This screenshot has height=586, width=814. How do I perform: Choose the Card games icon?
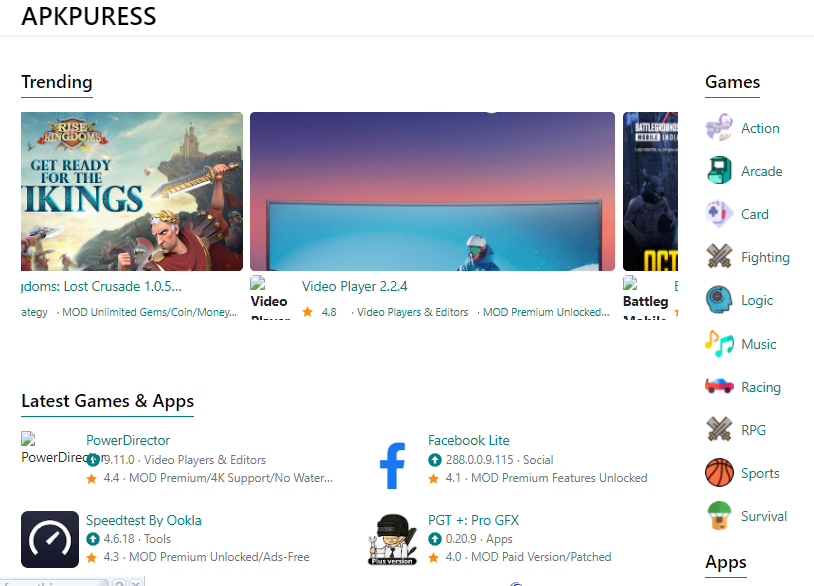[719, 214]
